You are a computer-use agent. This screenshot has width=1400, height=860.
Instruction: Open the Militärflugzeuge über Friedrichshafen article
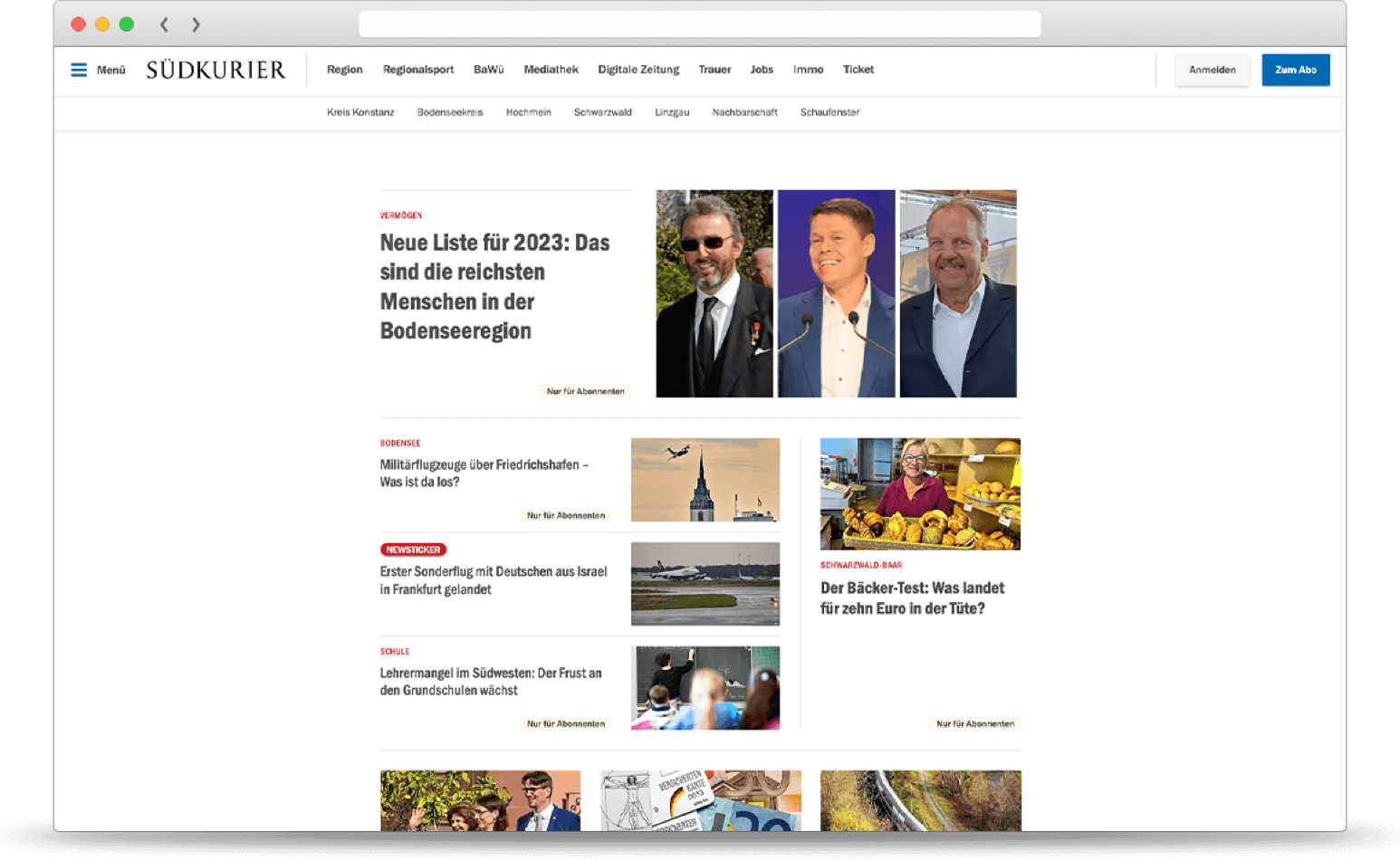484,473
